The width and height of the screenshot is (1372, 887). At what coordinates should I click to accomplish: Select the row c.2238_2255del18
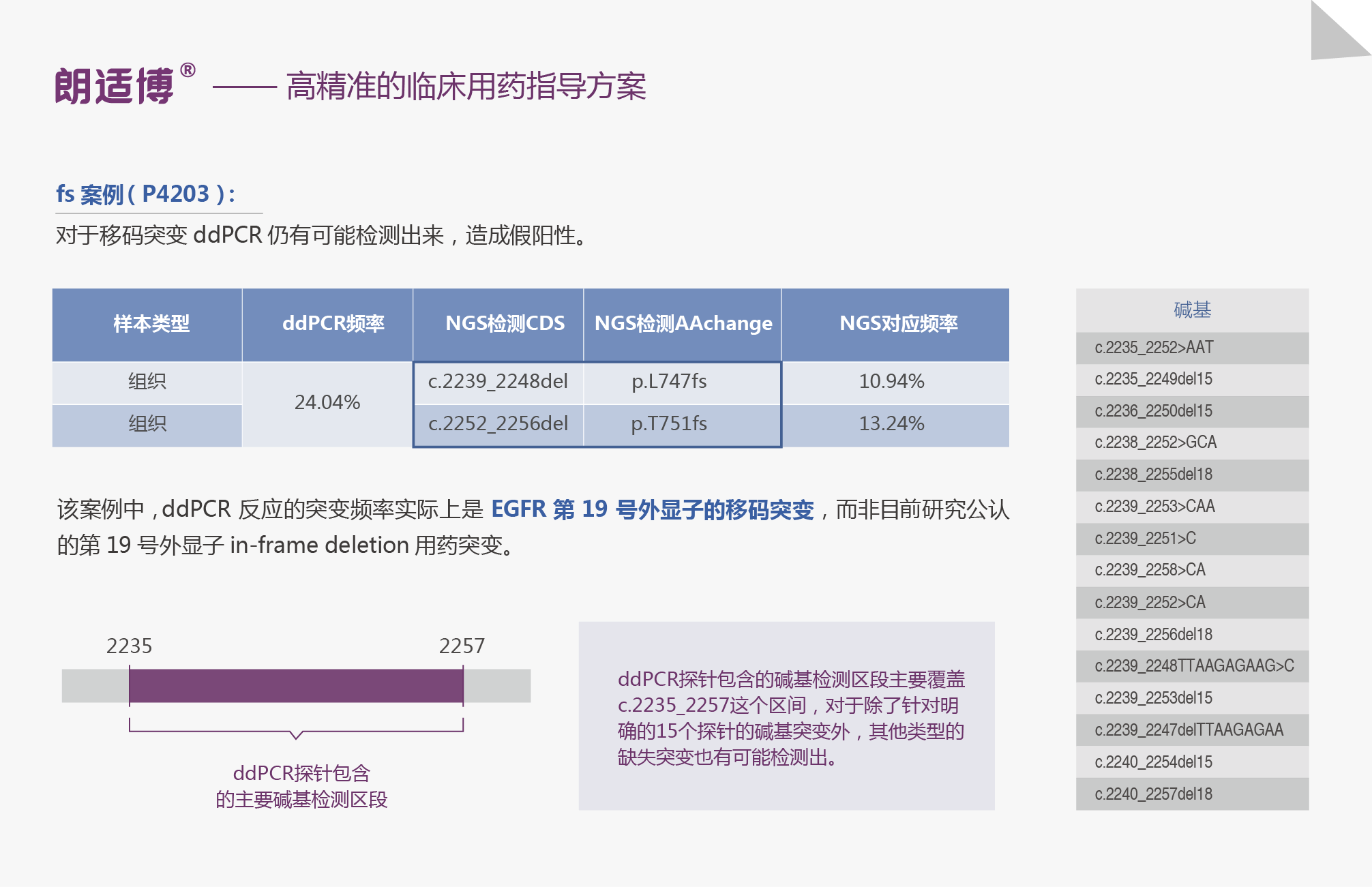pos(1192,475)
